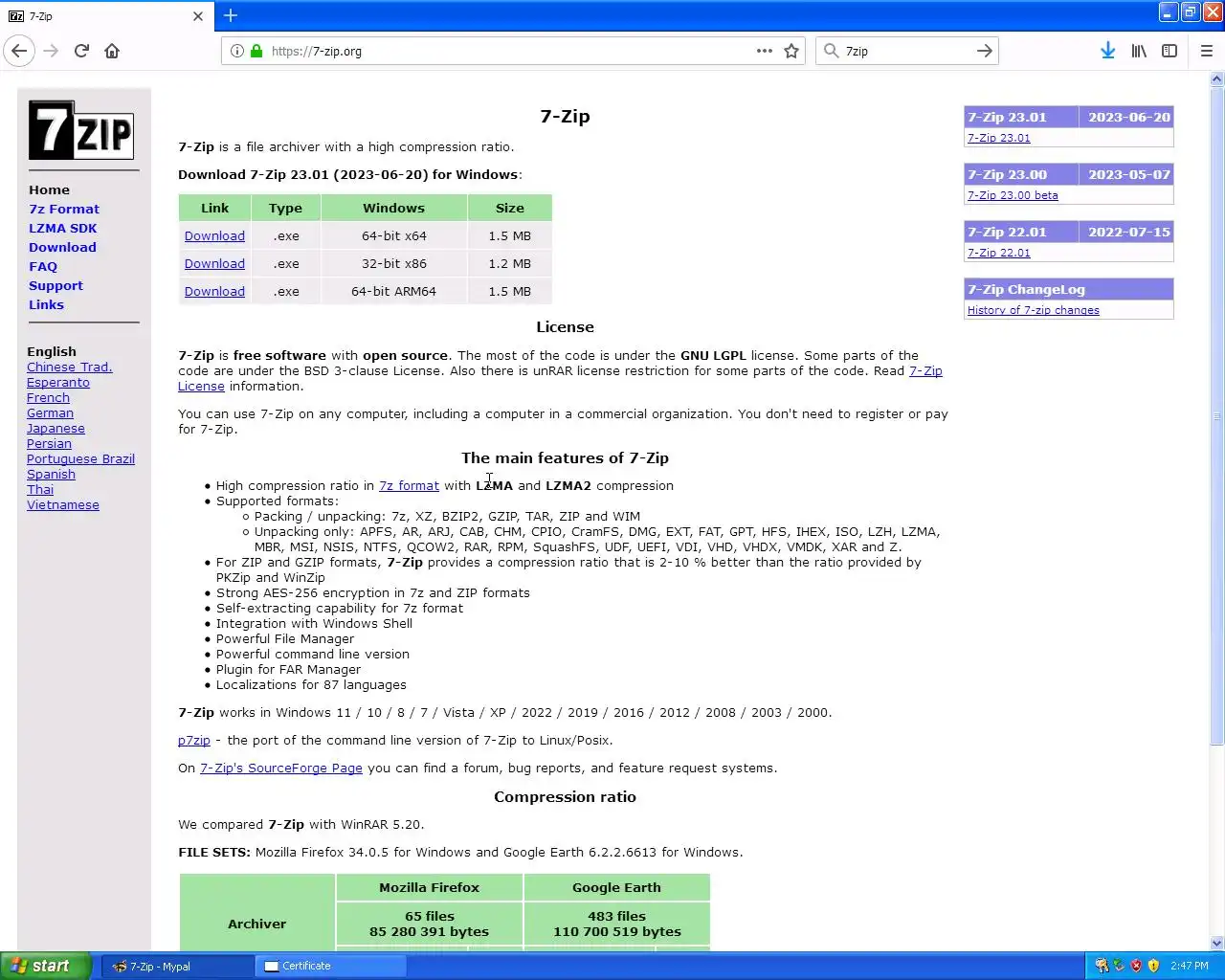1225x980 pixels.
Task: Click the red shield tray icon
Action: coord(1136,966)
